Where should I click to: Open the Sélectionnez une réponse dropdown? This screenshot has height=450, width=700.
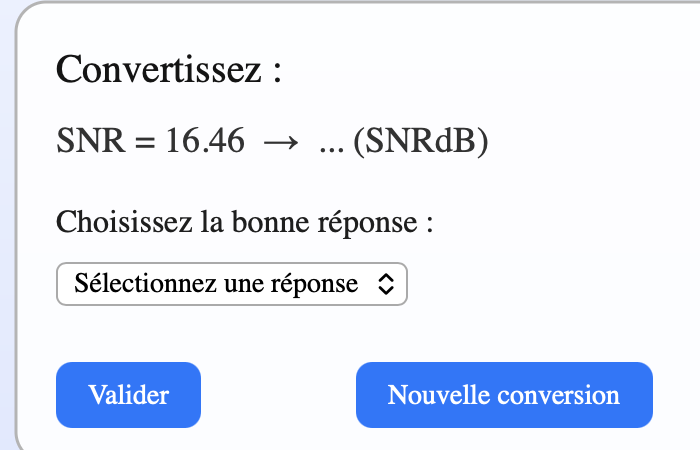[232, 284]
